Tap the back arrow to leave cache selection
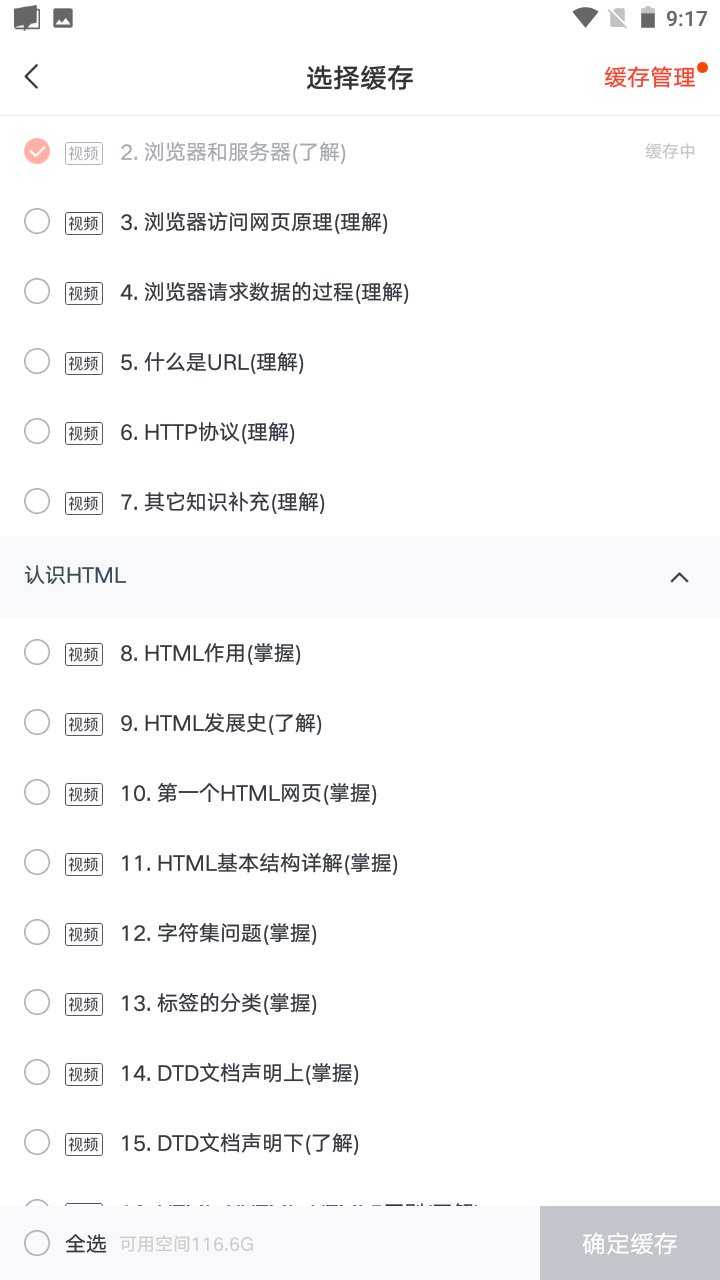The image size is (720, 1280). point(30,76)
